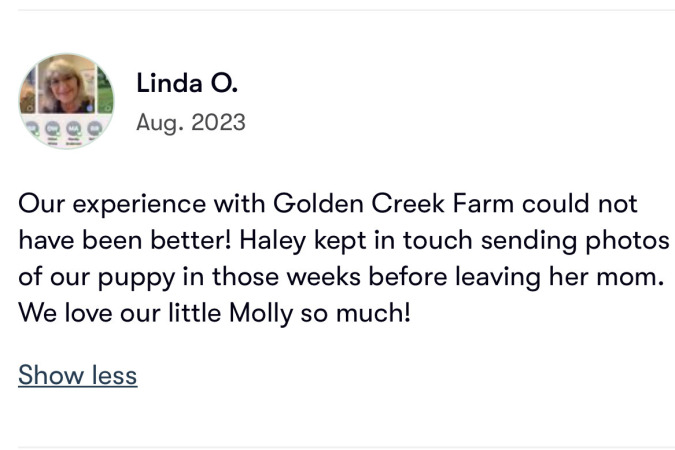The height and width of the screenshot is (450, 675).
Task: Click the rightmost initials circle in profile photo
Action: click(x=96, y=129)
